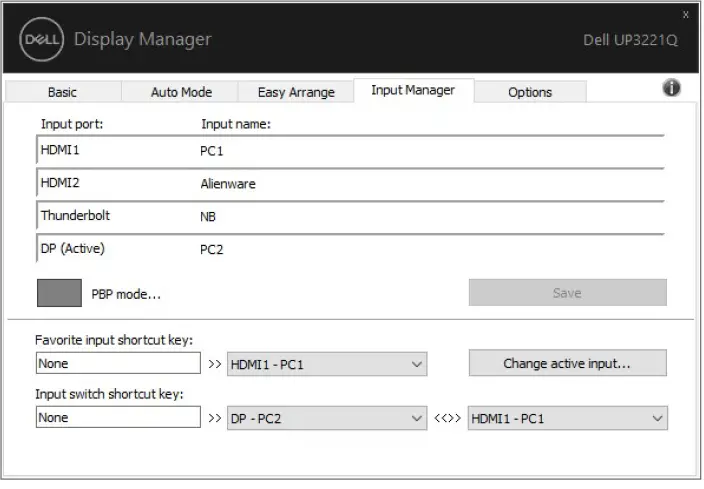704x489 pixels.
Task: Click Change active input button
Action: point(568,363)
